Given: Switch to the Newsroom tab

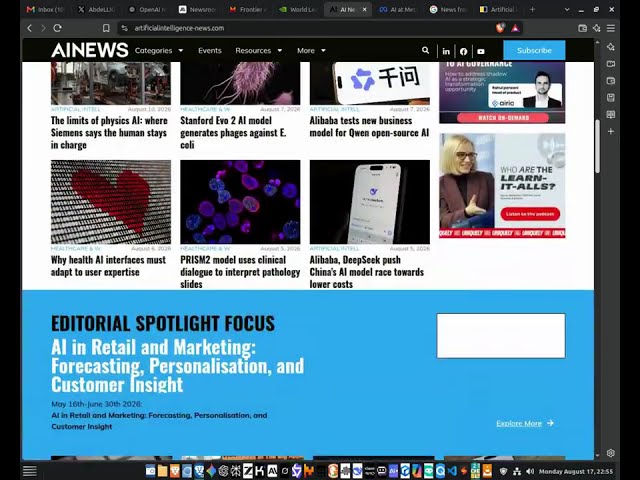Looking at the screenshot, I should 198,9.
